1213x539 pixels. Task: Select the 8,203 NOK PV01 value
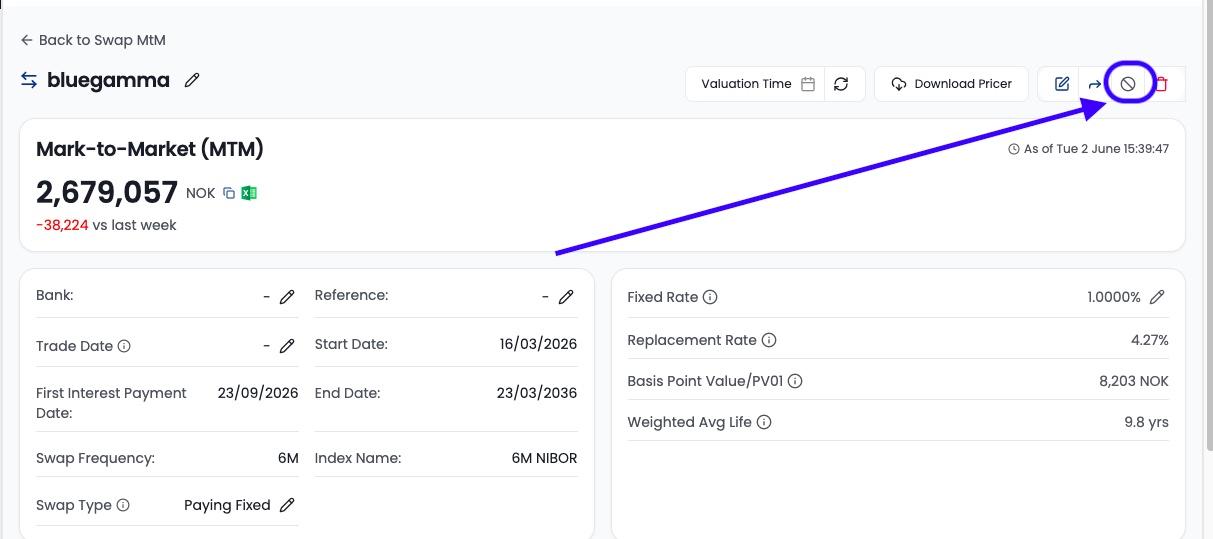1134,381
